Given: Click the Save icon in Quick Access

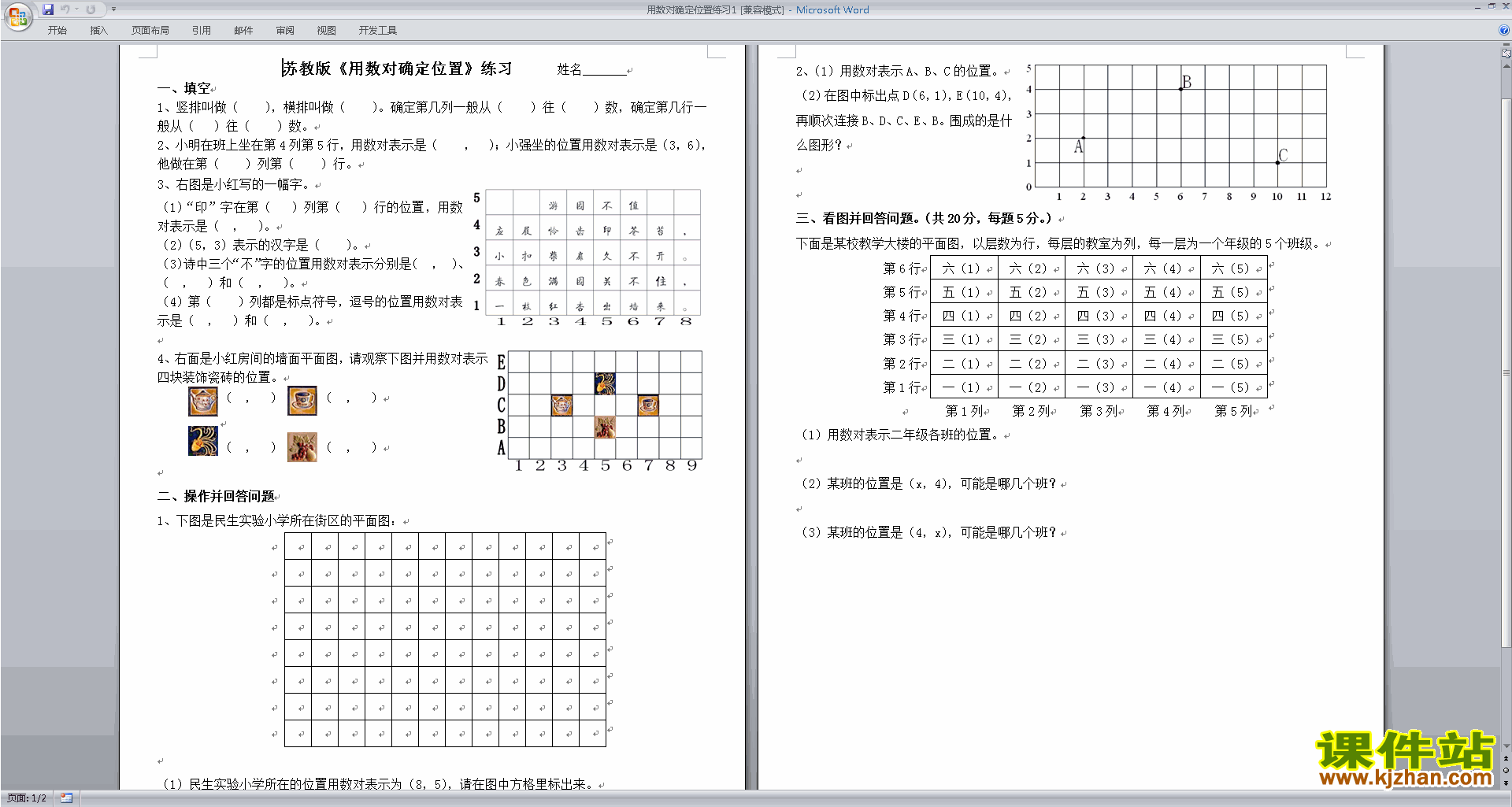Looking at the screenshot, I should click(x=49, y=9).
